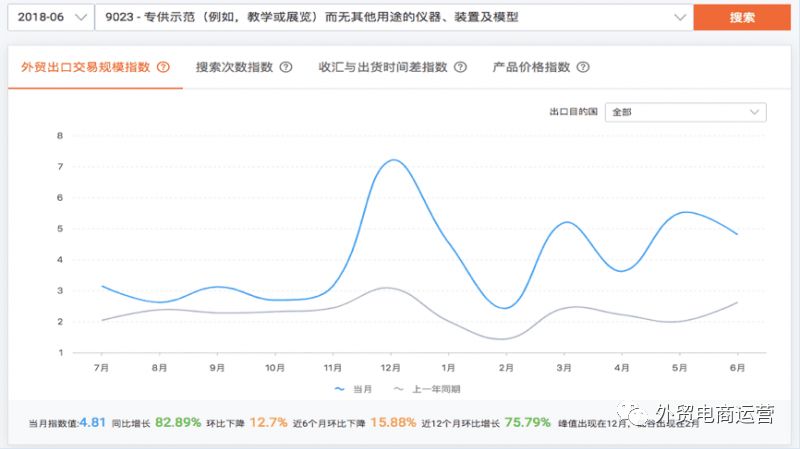Click the gray 上一年同期 legend line marker
Image resolution: width=800 pixels, height=449 pixels.
399,389
